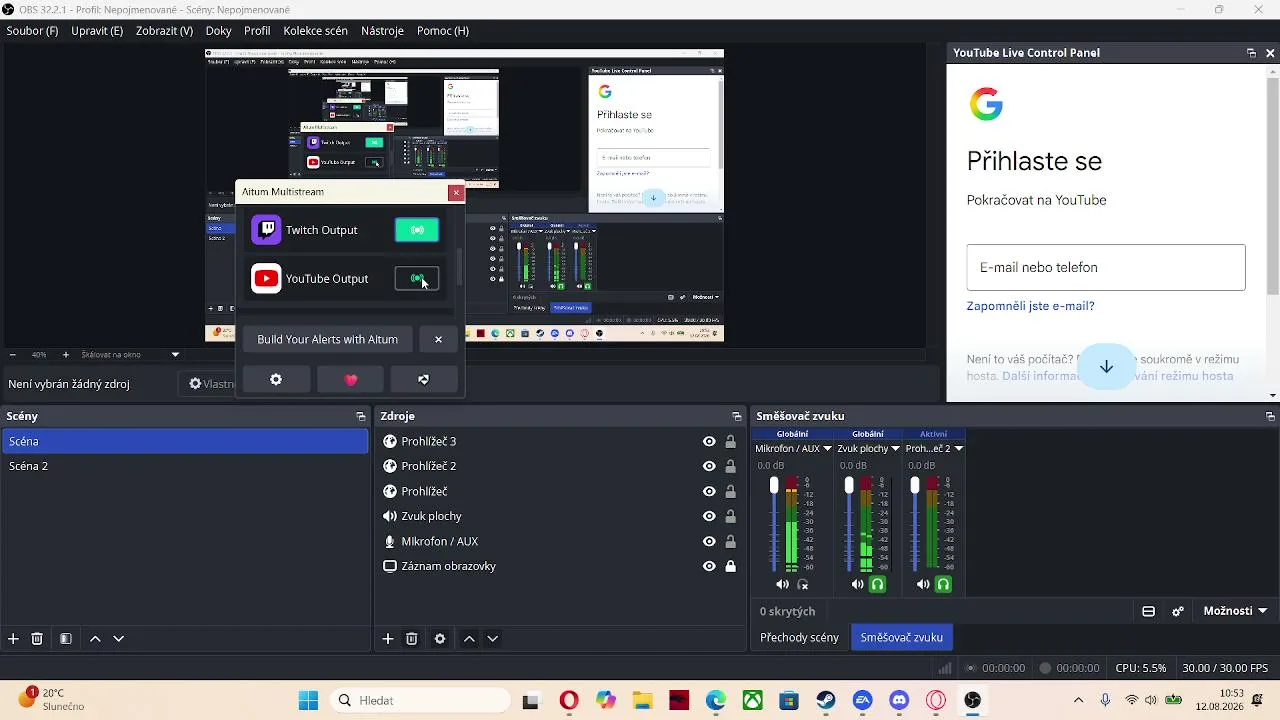Move the source down in the Zdroje toolbar
Viewport: 1280px width, 720px height.
pos(492,639)
